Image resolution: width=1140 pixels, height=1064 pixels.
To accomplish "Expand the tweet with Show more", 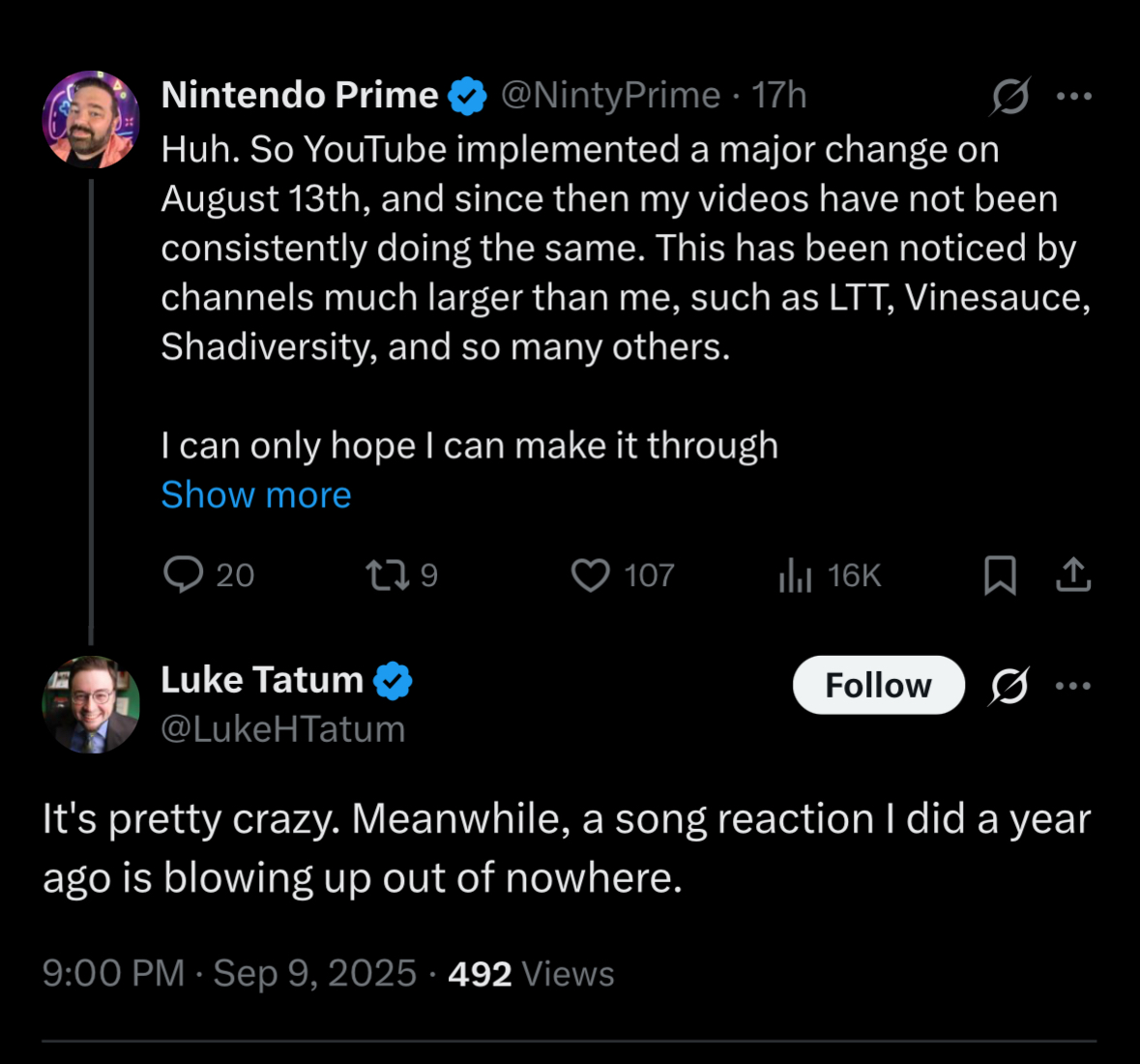I will point(256,495).
